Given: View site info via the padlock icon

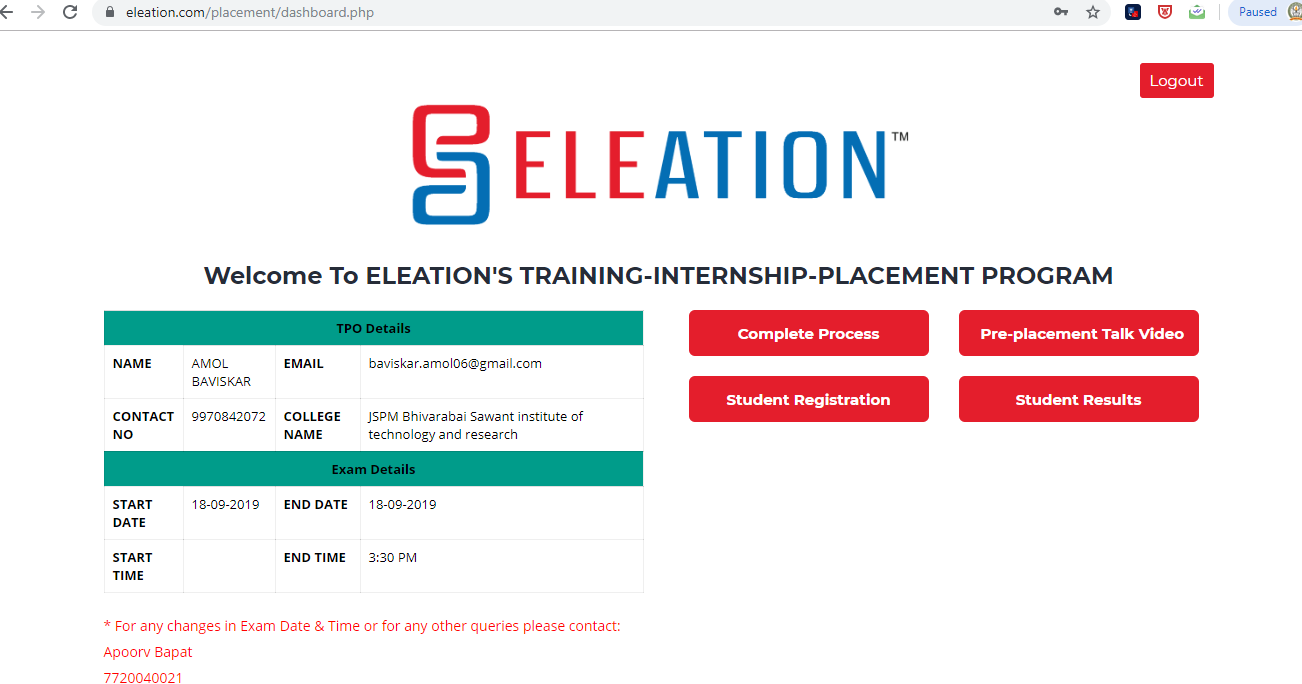Looking at the screenshot, I should click(x=110, y=13).
